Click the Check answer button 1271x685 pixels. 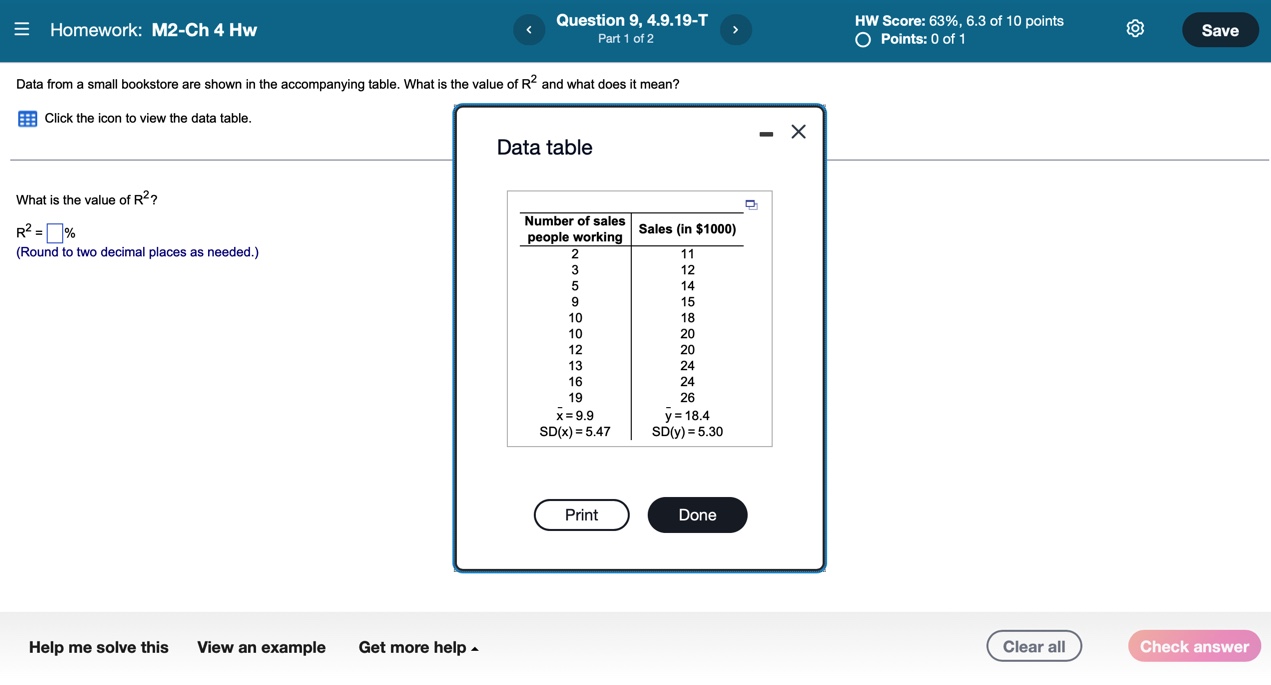(1194, 646)
